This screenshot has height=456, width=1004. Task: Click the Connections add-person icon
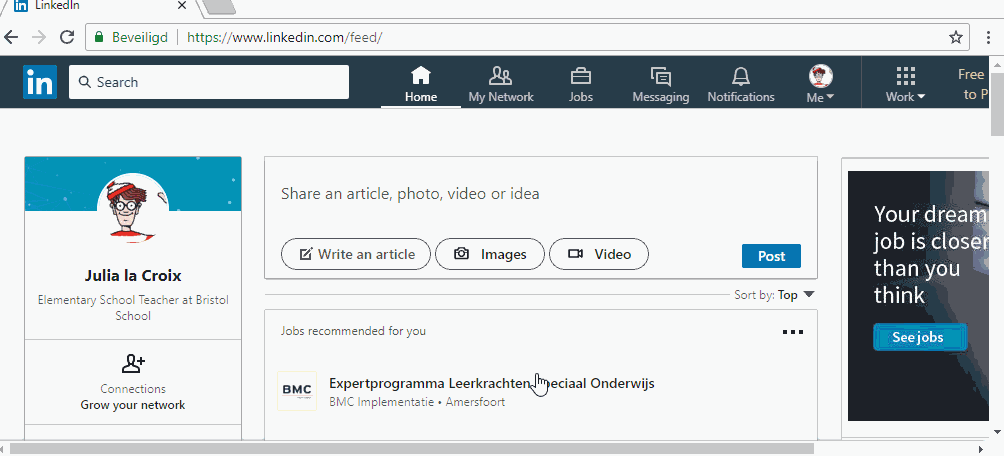pos(133,364)
